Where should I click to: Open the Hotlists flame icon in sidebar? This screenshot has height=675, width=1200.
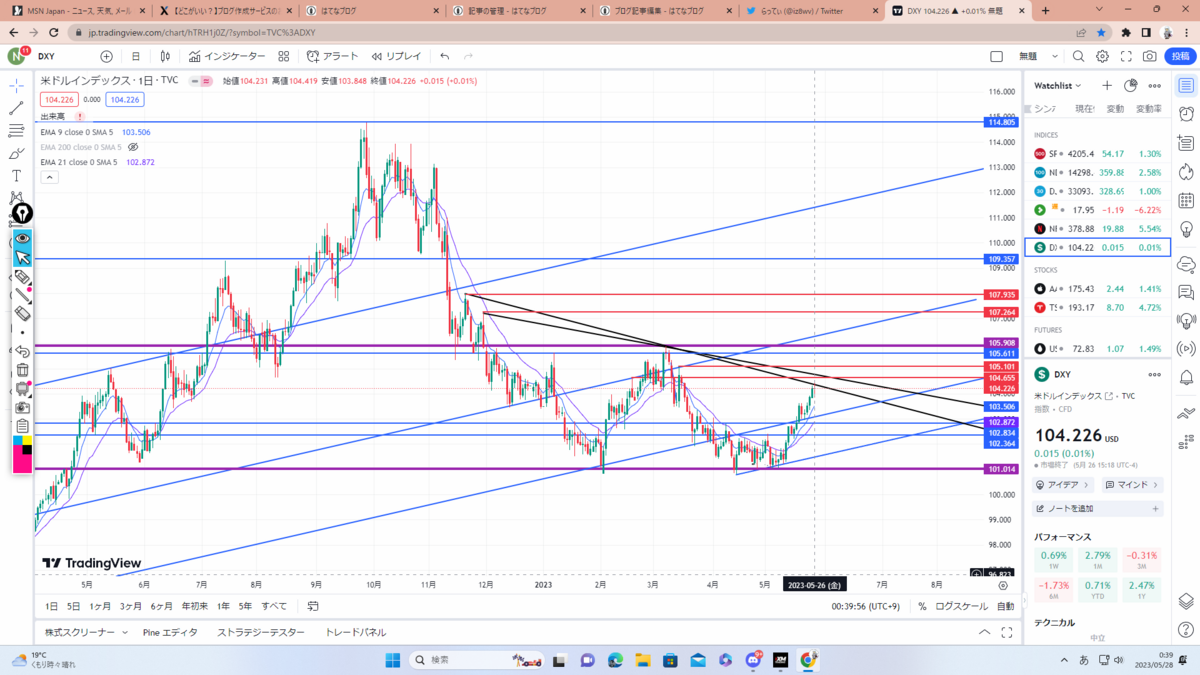(1186, 171)
